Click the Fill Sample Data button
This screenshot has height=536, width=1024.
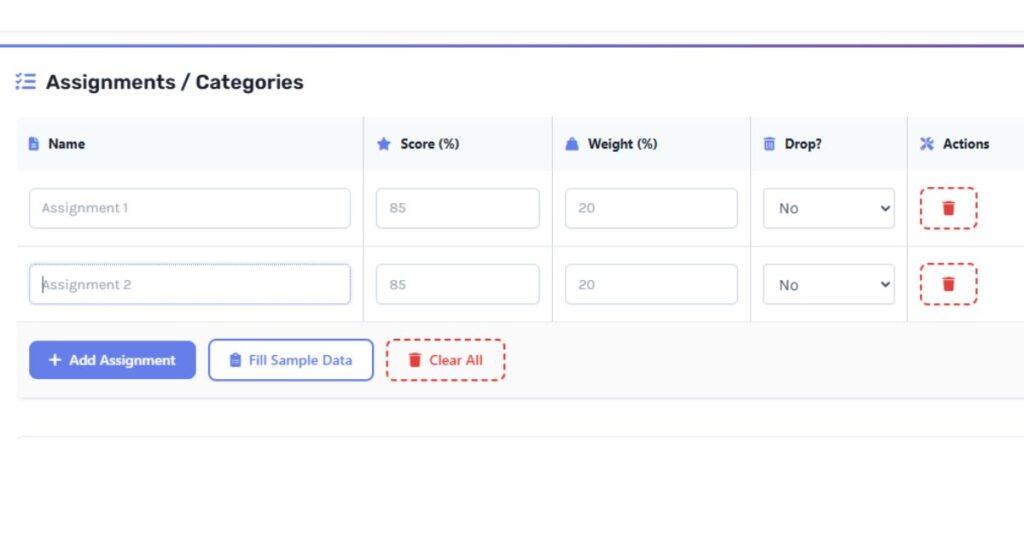[x=290, y=360]
